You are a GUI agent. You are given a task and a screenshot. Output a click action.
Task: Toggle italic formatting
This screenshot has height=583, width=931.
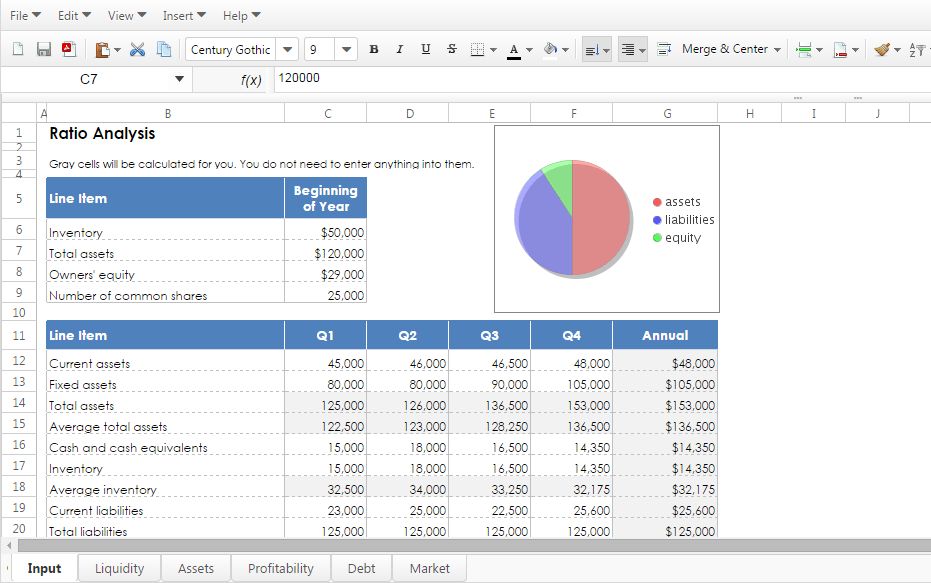click(x=398, y=48)
